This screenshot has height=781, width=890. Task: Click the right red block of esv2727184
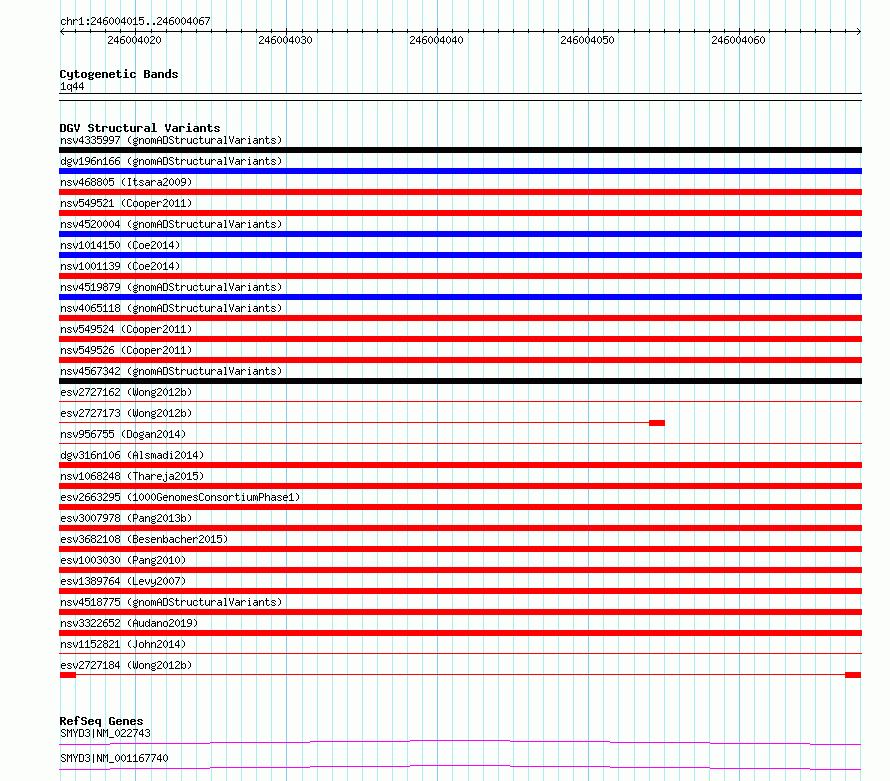tap(853, 675)
